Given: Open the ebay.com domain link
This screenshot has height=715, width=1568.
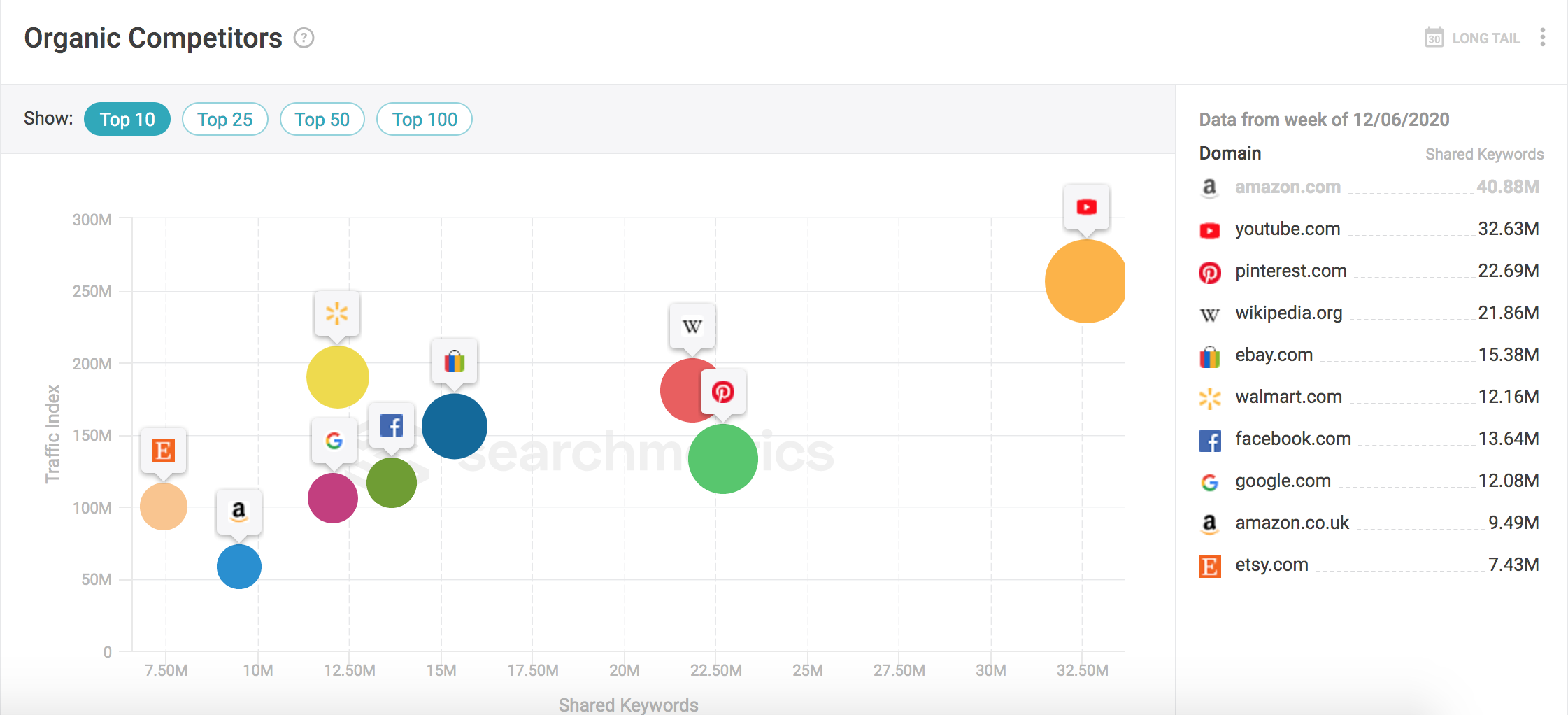Looking at the screenshot, I should [x=1274, y=355].
